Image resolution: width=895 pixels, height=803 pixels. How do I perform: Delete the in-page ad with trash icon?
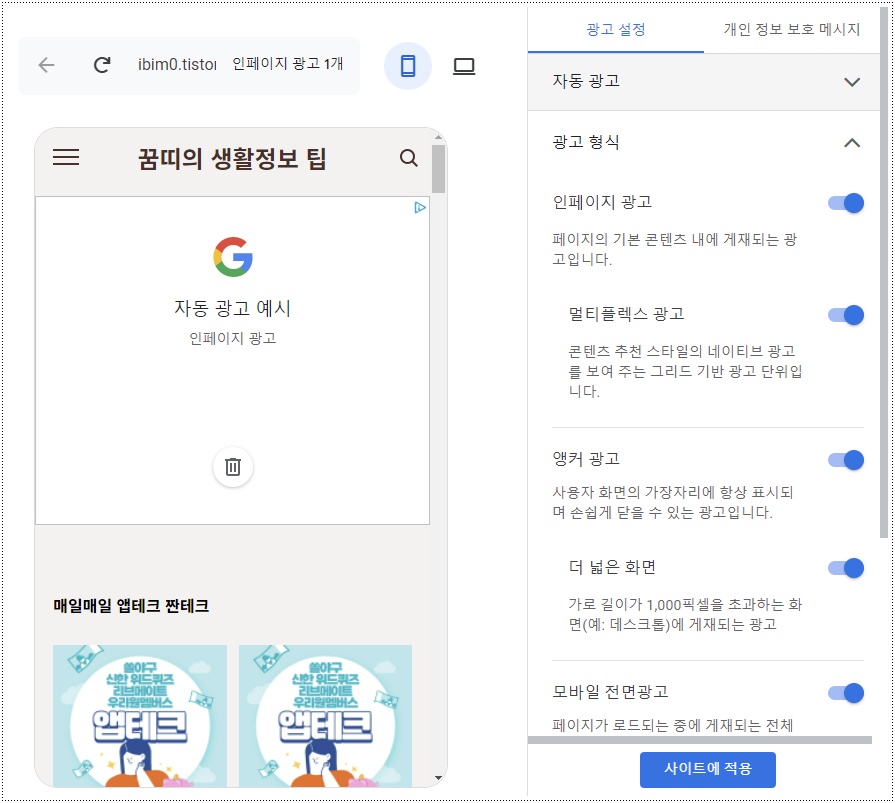point(233,467)
